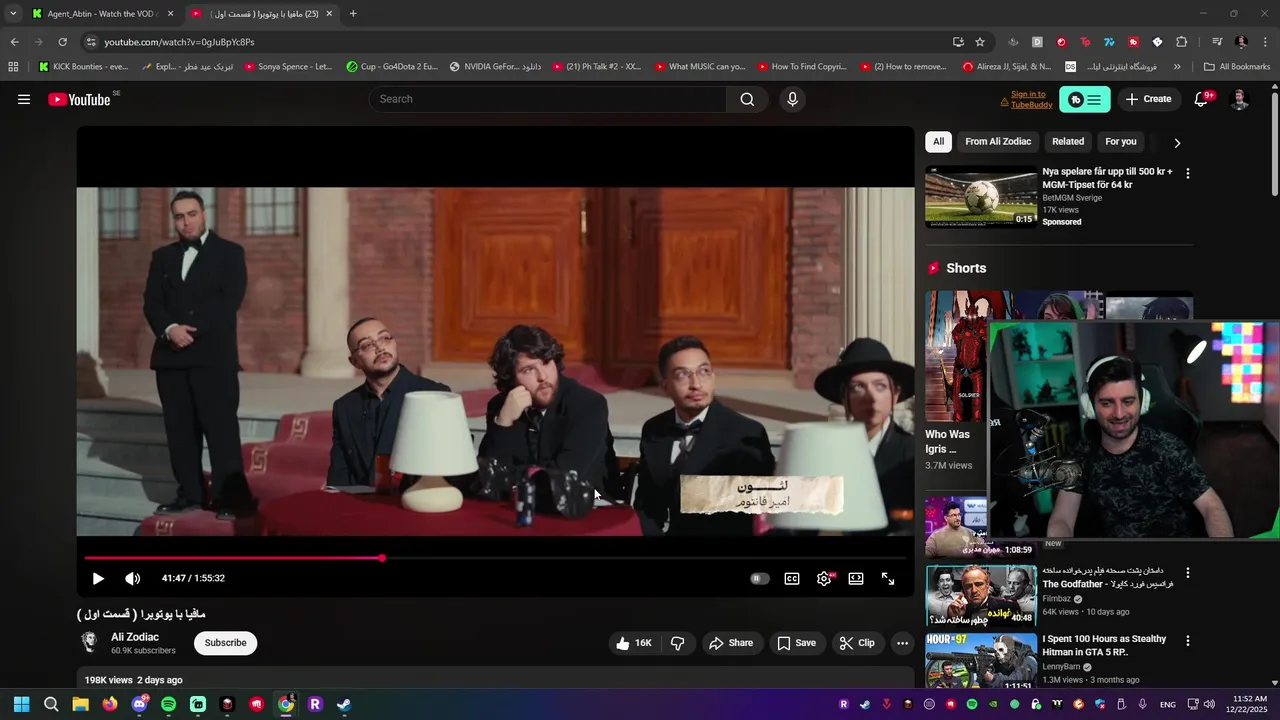Save the video to playlist

coord(796,643)
